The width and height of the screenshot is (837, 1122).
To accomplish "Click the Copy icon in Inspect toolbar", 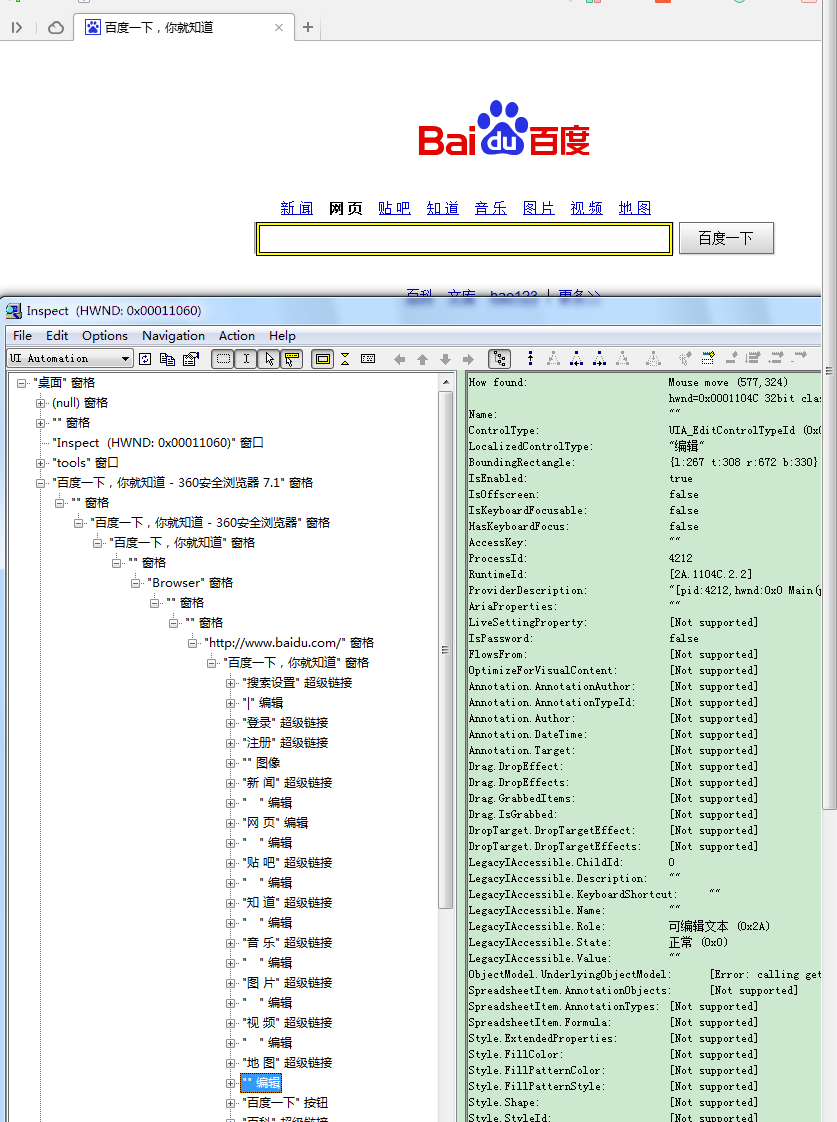I will click(x=167, y=359).
